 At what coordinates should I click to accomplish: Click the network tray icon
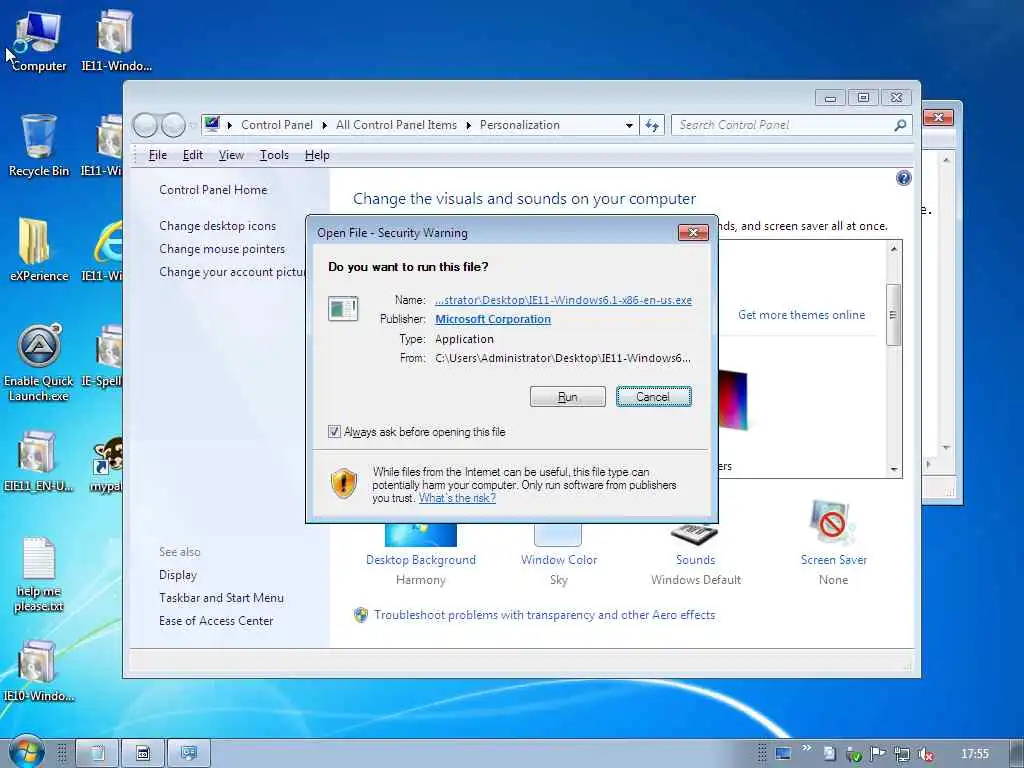tap(902, 754)
